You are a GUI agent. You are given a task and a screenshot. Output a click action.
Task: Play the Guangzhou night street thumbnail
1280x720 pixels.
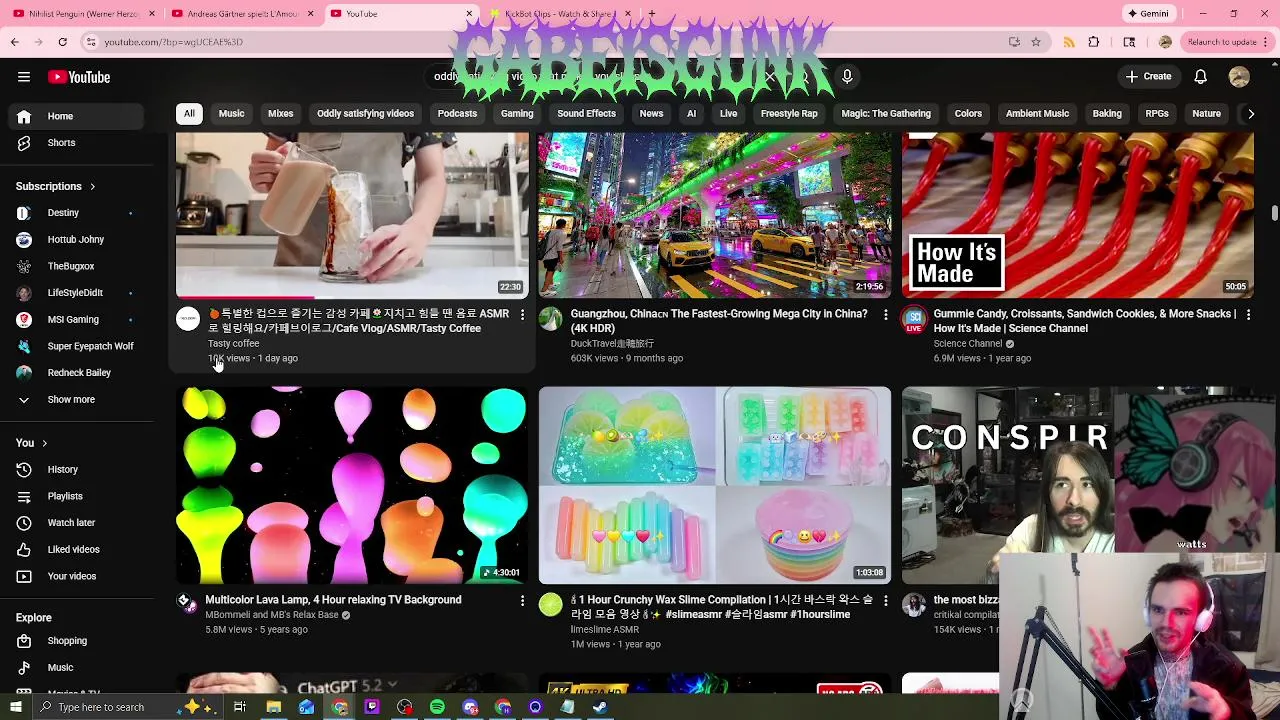coord(714,215)
